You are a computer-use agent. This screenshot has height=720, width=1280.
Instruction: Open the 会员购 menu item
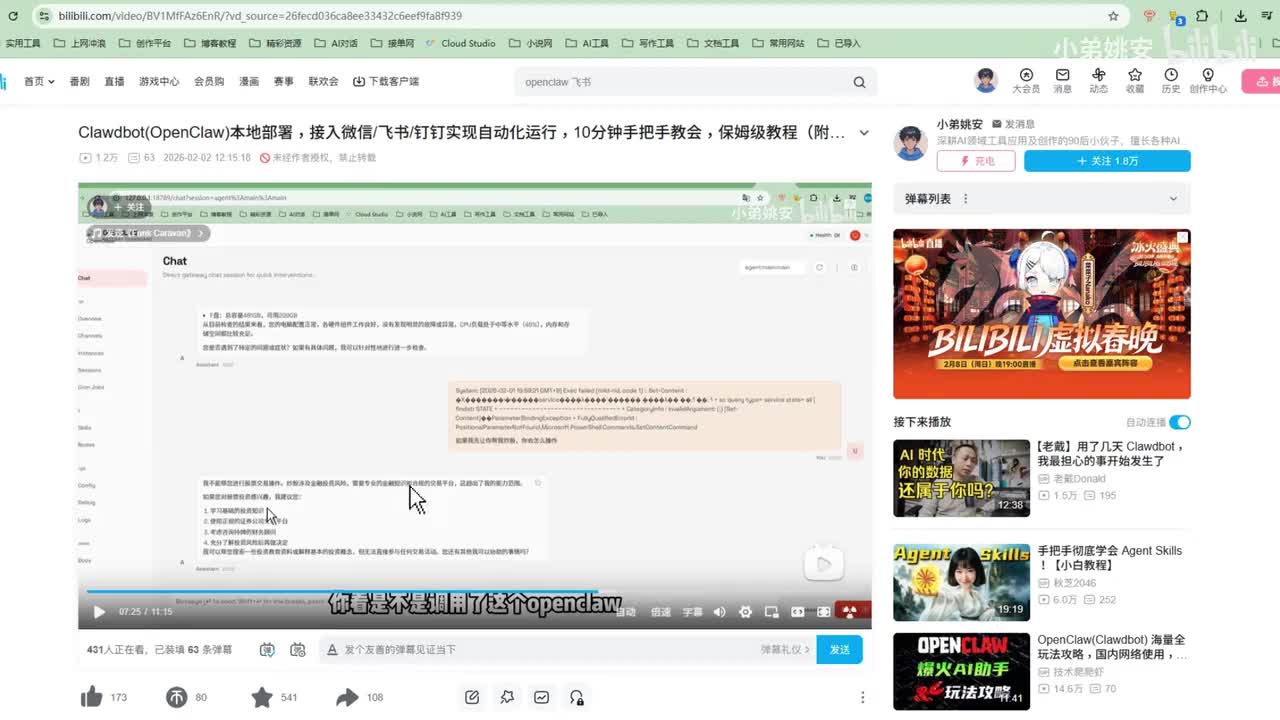pyautogui.click(x=209, y=81)
